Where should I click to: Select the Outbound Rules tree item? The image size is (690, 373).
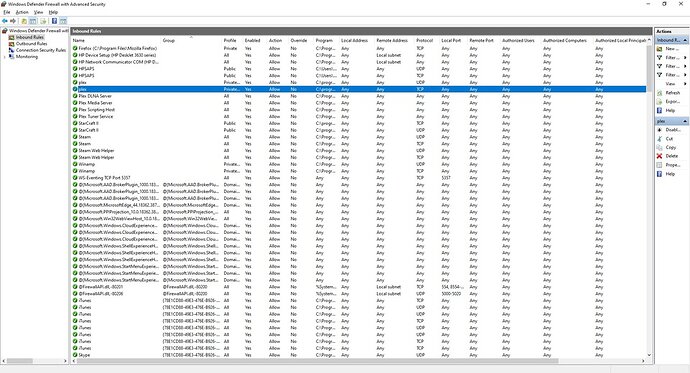[31, 44]
